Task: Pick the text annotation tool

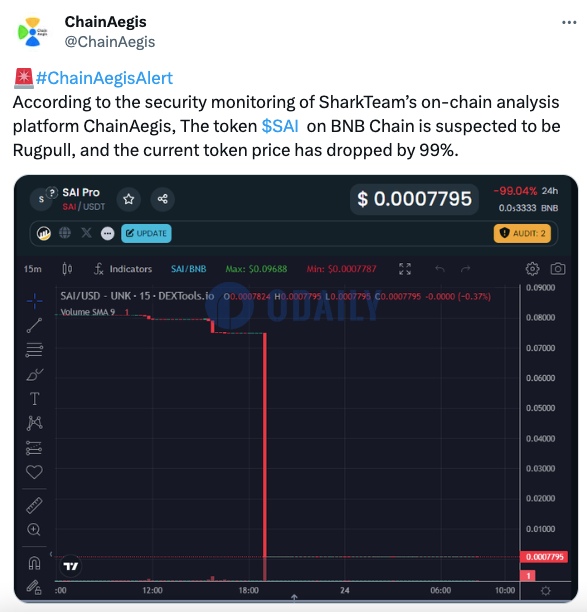Action: (34, 399)
